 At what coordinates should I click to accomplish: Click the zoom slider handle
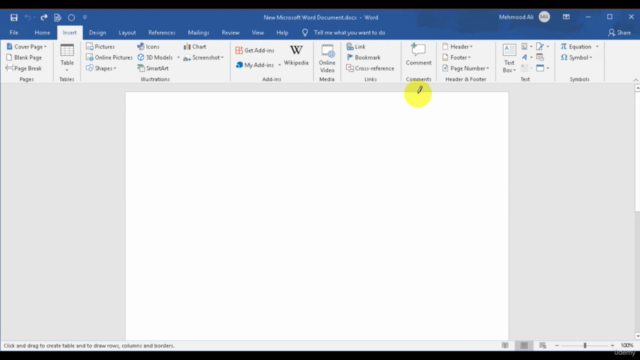click(x=585, y=345)
